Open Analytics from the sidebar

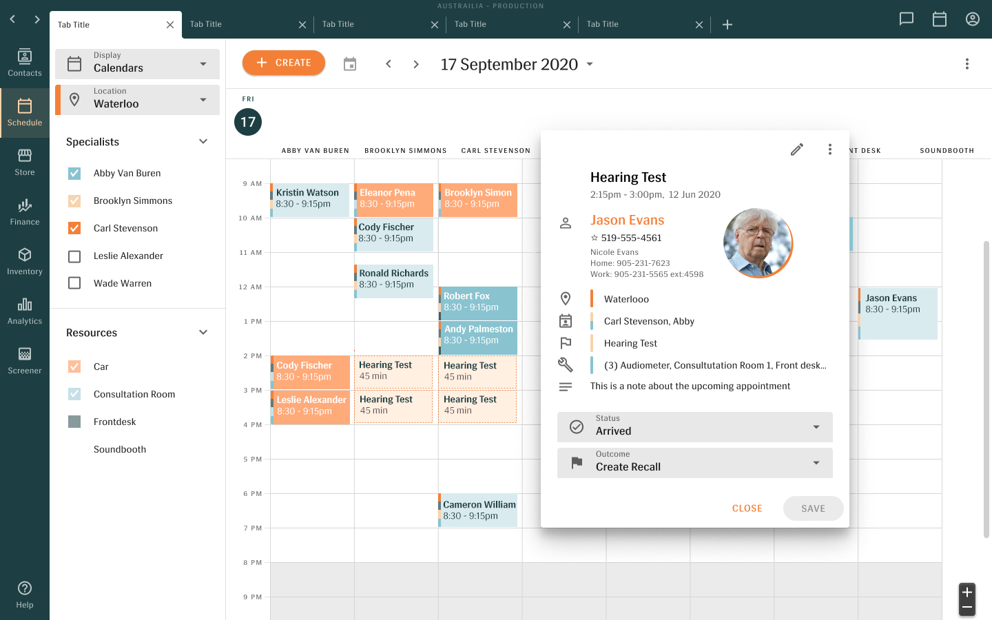pos(24,311)
